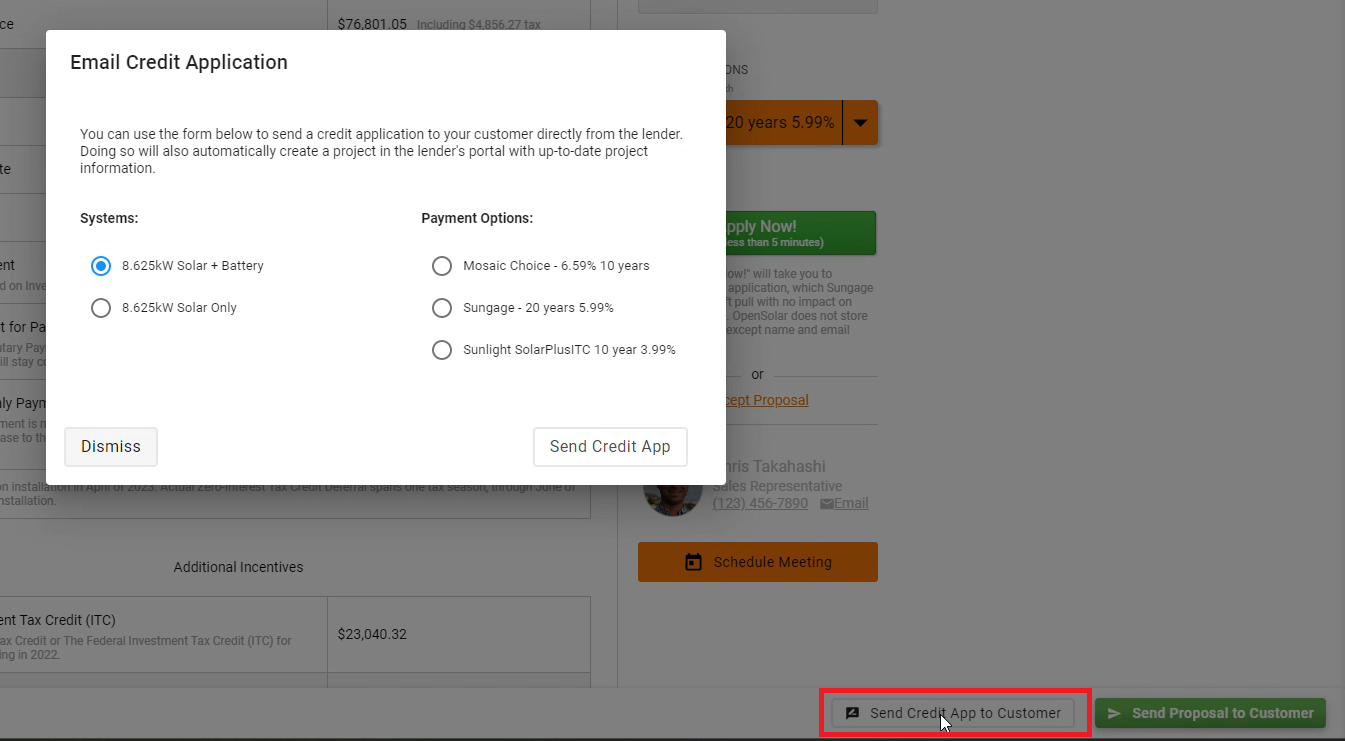Click the Email Credit Application title

(179, 62)
